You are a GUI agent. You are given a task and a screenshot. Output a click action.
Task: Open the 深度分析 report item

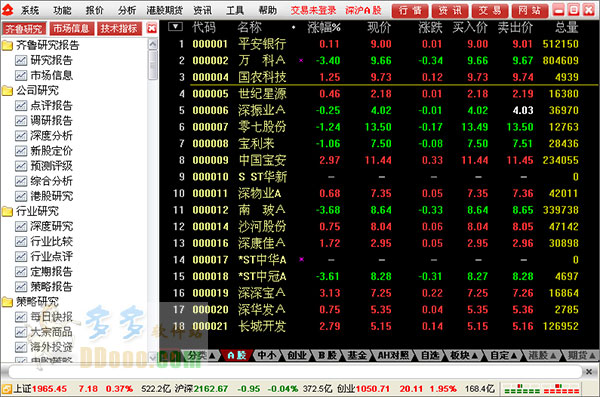point(44,136)
